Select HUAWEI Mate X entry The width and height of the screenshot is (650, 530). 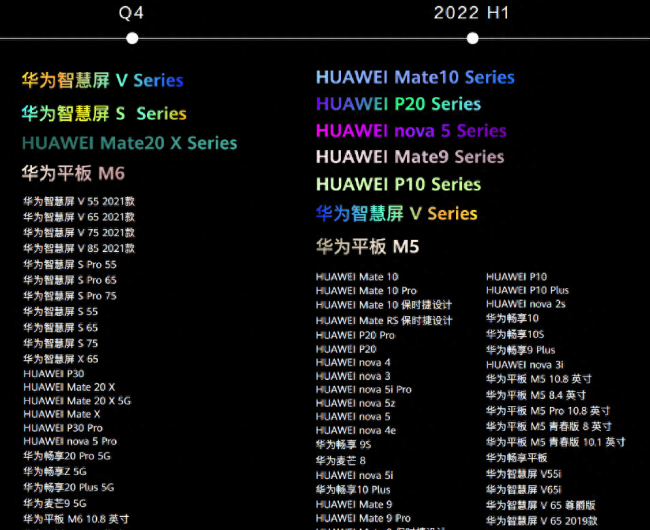pos(61,414)
